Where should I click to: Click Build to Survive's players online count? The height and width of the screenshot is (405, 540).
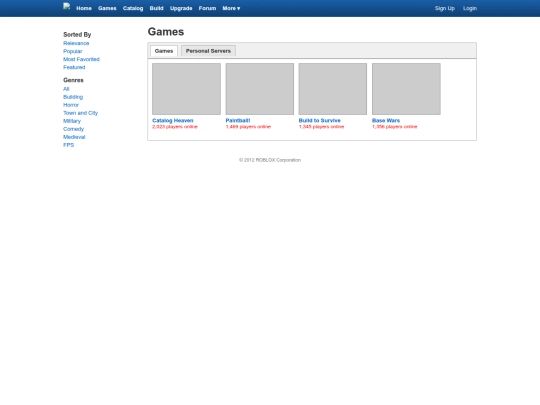[321, 127]
